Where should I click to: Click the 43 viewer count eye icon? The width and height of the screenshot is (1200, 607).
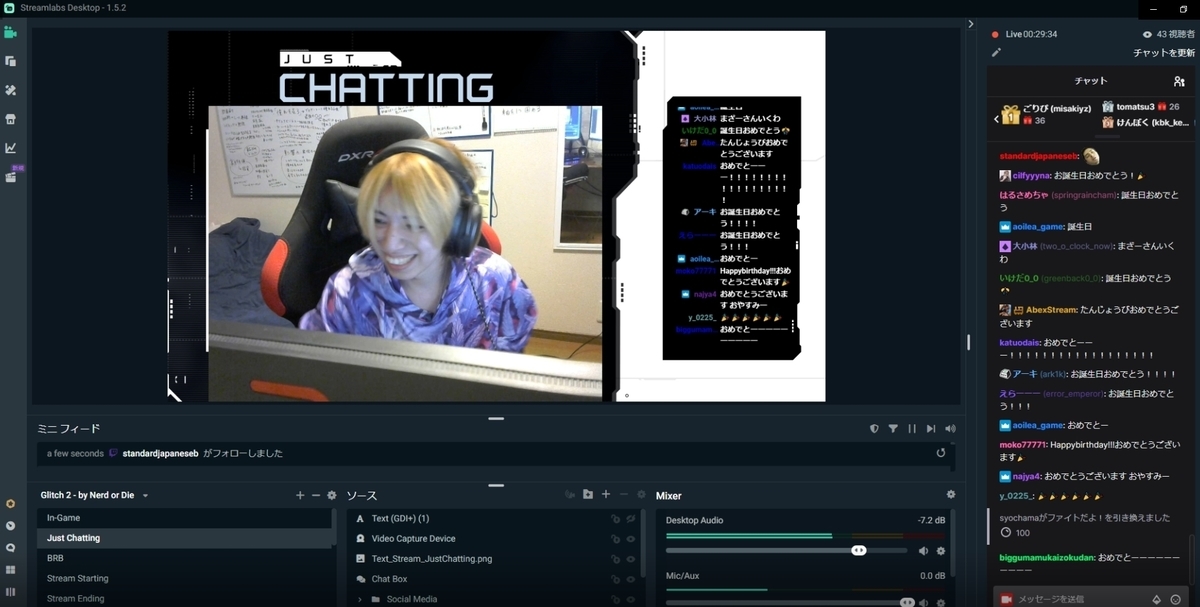click(x=1147, y=34)
